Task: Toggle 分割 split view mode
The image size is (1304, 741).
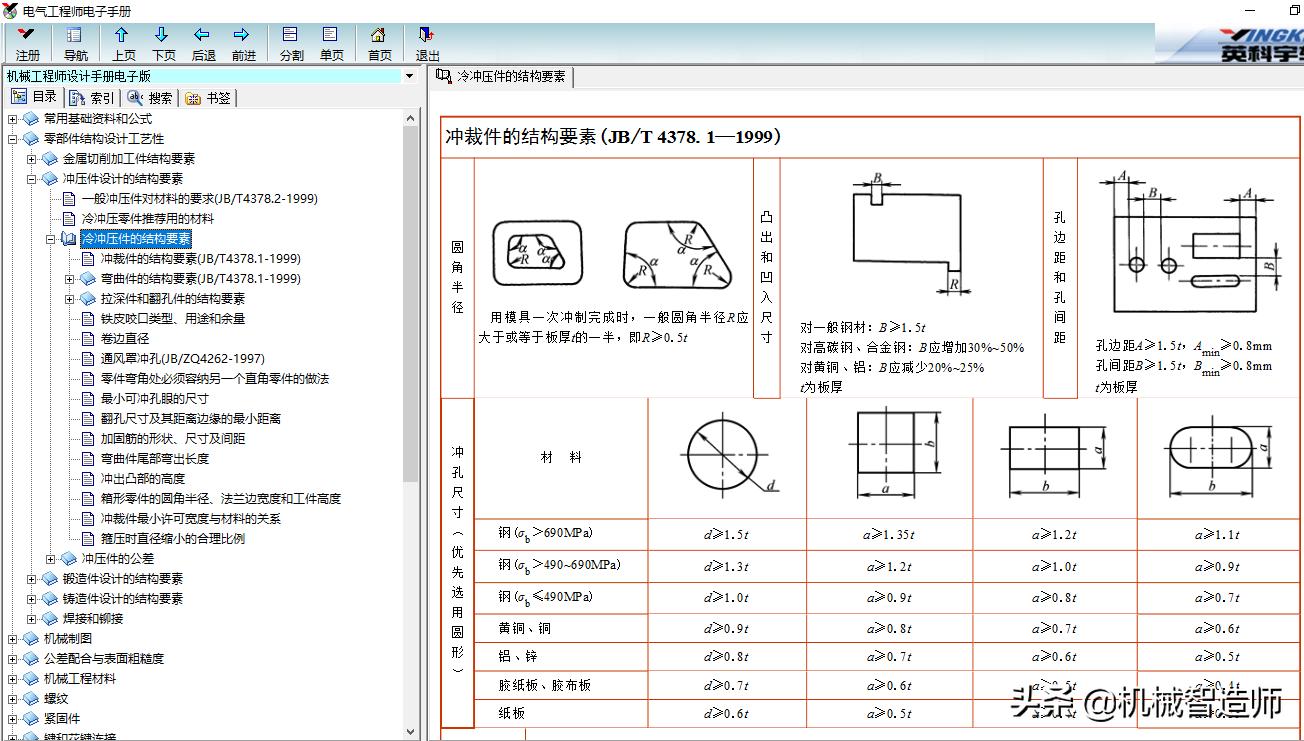Action: point(290,37)
